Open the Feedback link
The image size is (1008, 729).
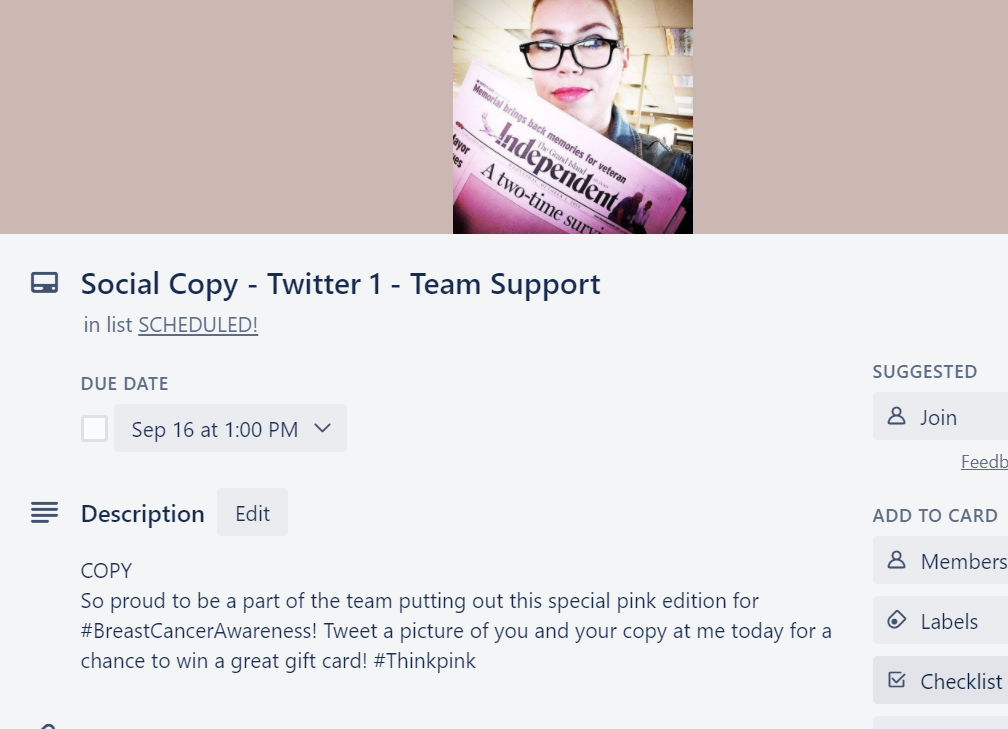(x=984, y=462)
